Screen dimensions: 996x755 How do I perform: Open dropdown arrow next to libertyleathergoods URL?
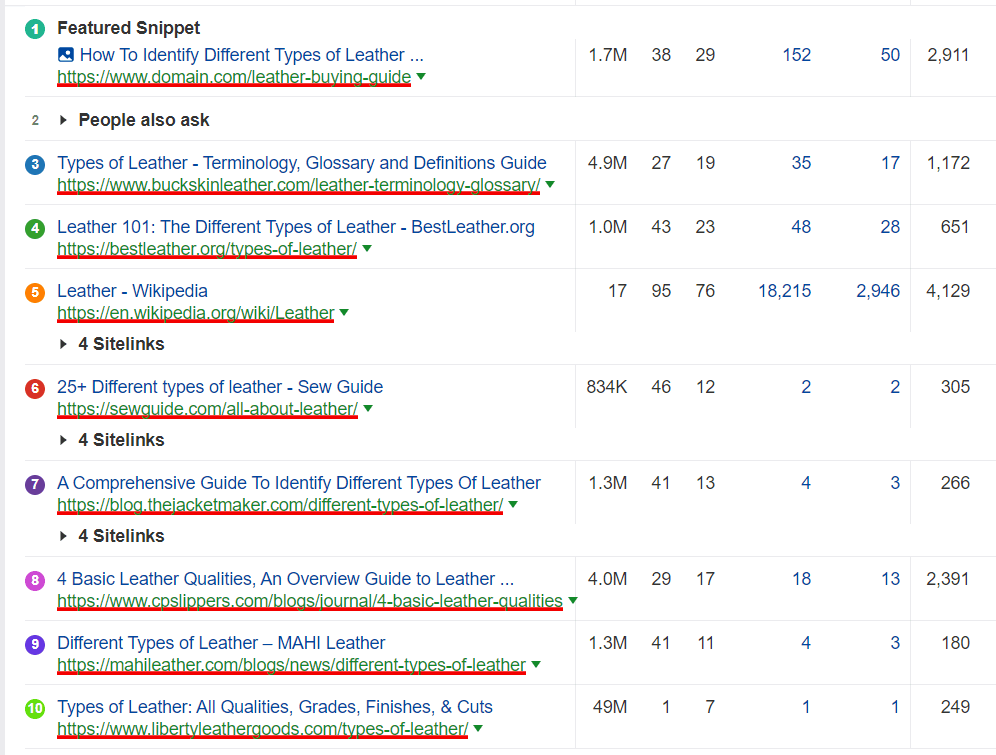point(478,729)
